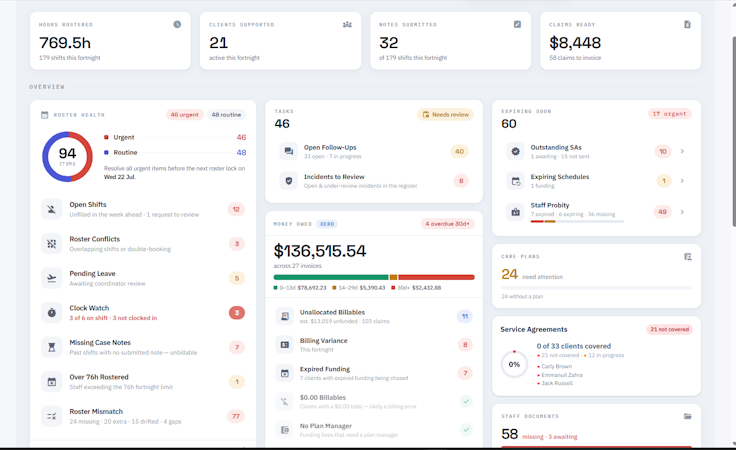736x450 pixels.
Task: Click the Needs review button
Action: click(445, 114)
